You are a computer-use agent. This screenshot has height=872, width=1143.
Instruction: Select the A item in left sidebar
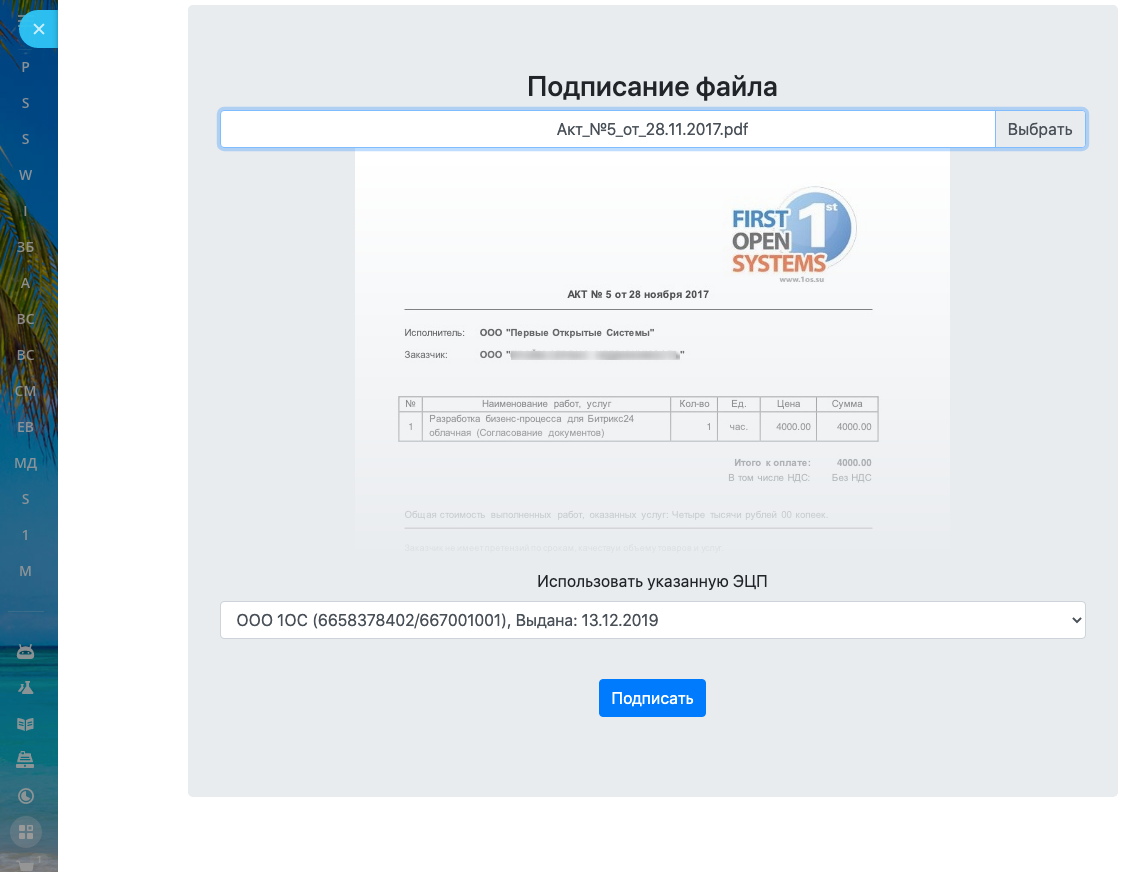tap(26, 283)
